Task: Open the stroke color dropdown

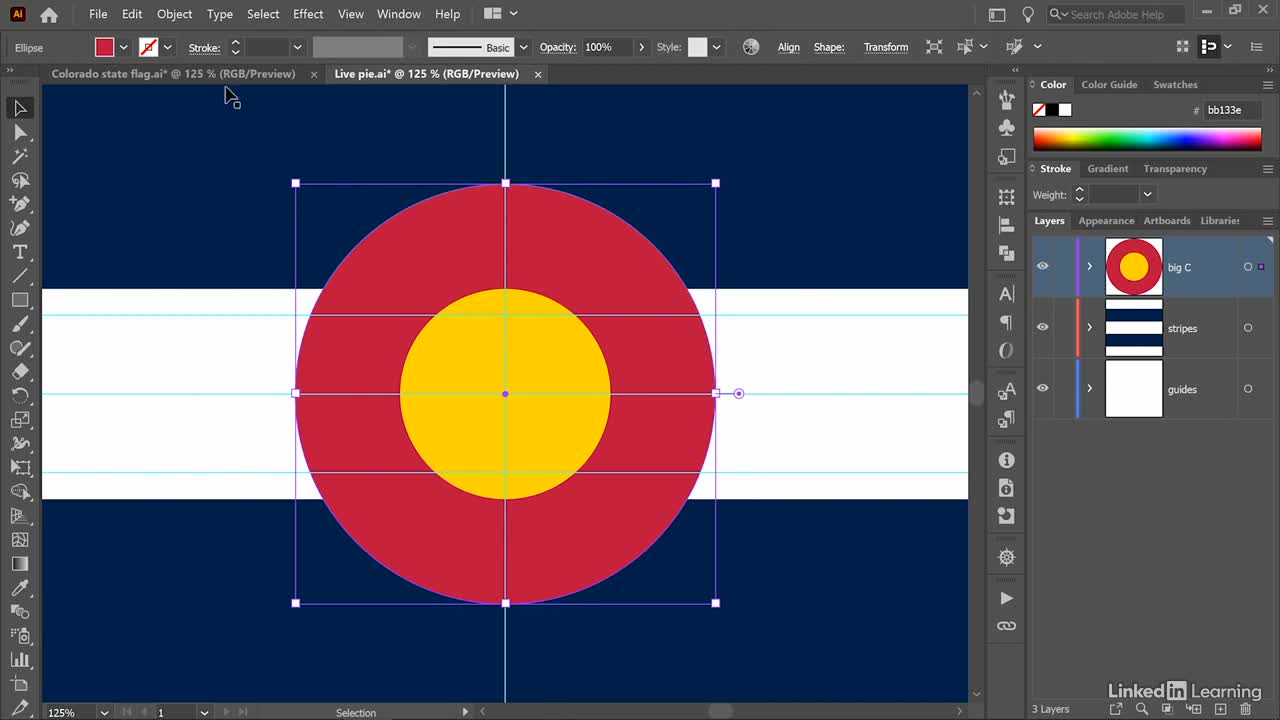Action: click(167, 47)
